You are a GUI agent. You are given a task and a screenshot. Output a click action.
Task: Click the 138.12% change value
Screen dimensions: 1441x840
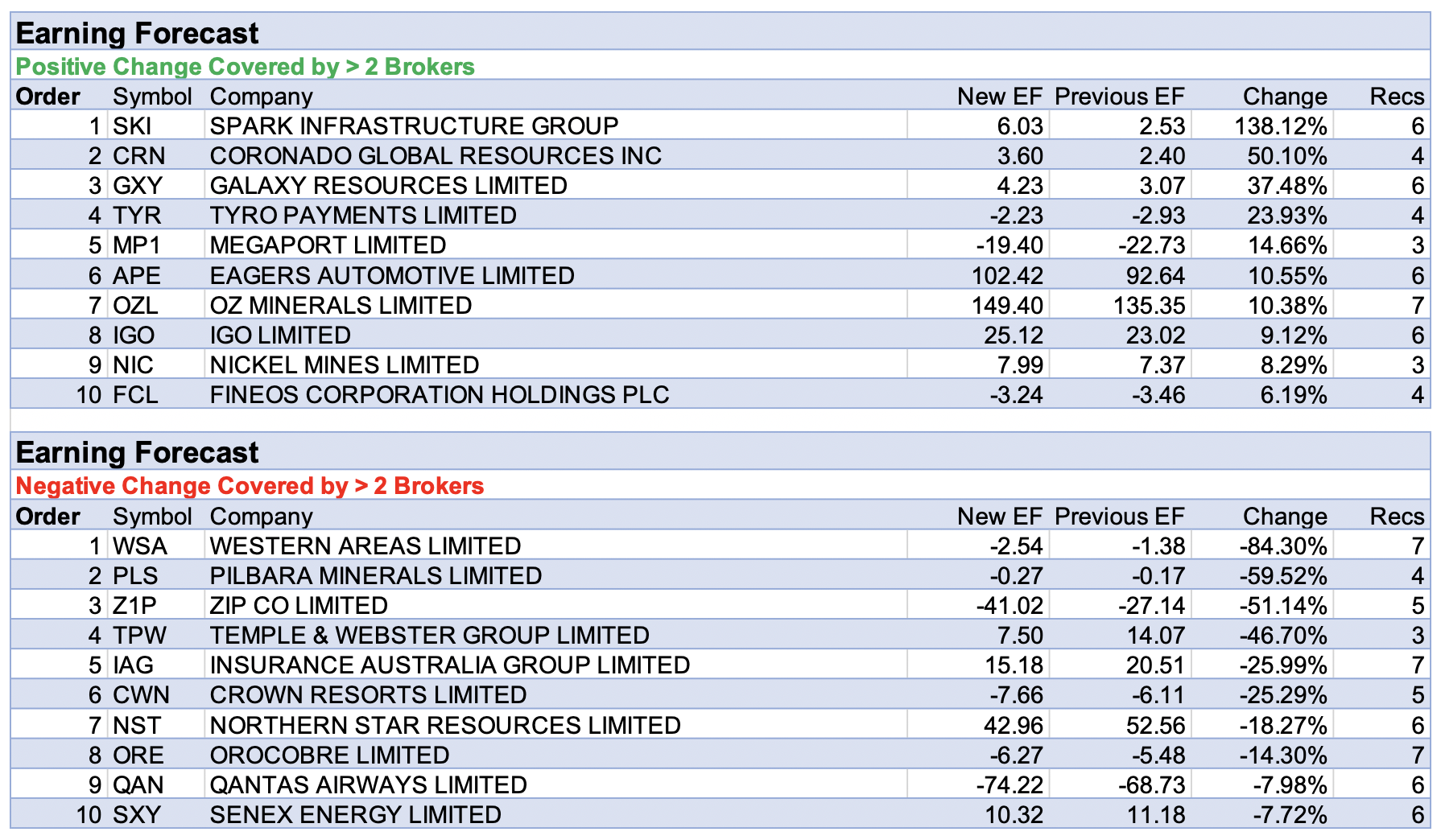point(1280,126)
